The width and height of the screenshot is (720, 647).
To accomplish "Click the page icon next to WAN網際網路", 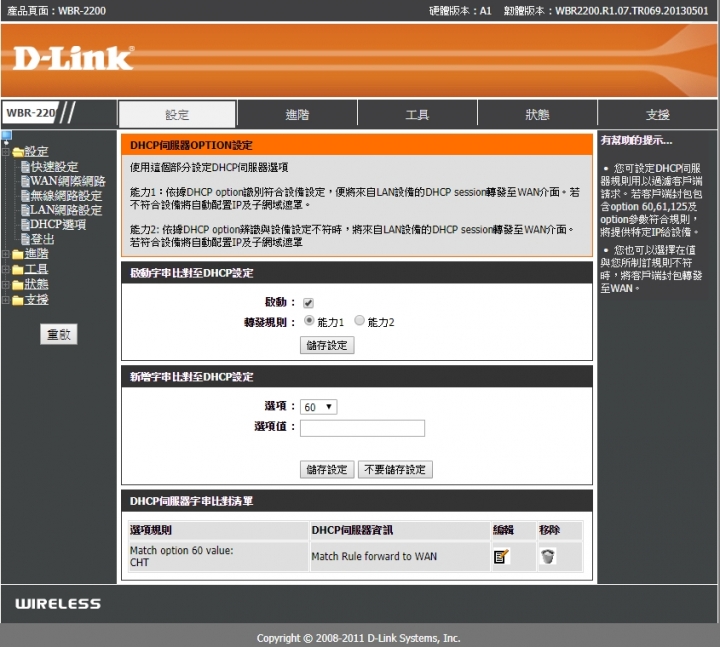I will point(26,181).
